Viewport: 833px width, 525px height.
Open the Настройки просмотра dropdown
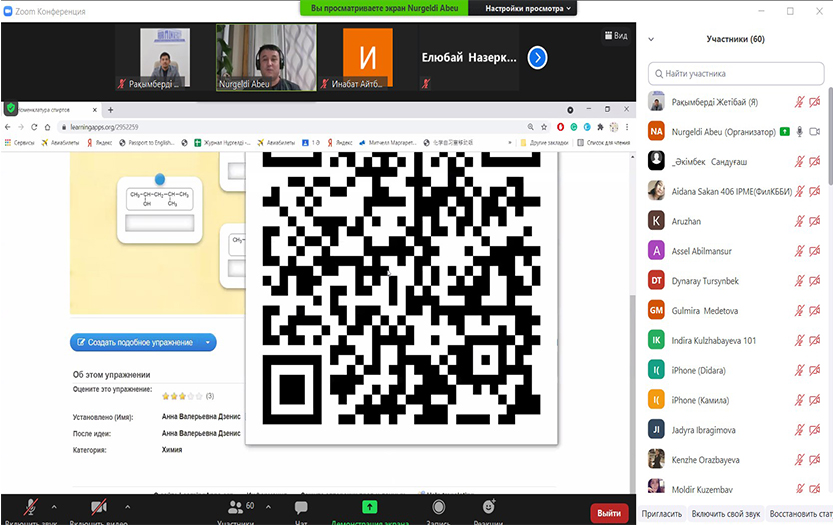pyautogui.click(x=528, y=8)
